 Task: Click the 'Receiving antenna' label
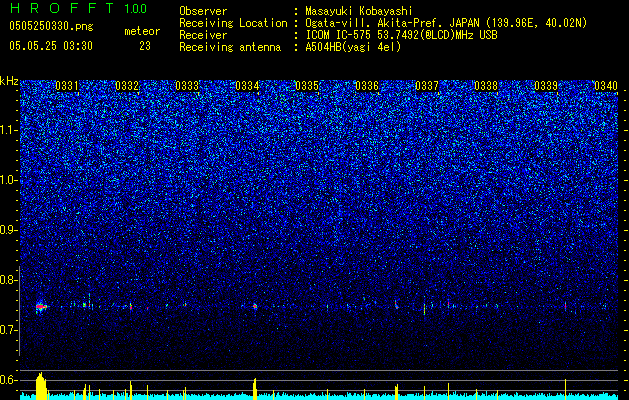[230, 47]
